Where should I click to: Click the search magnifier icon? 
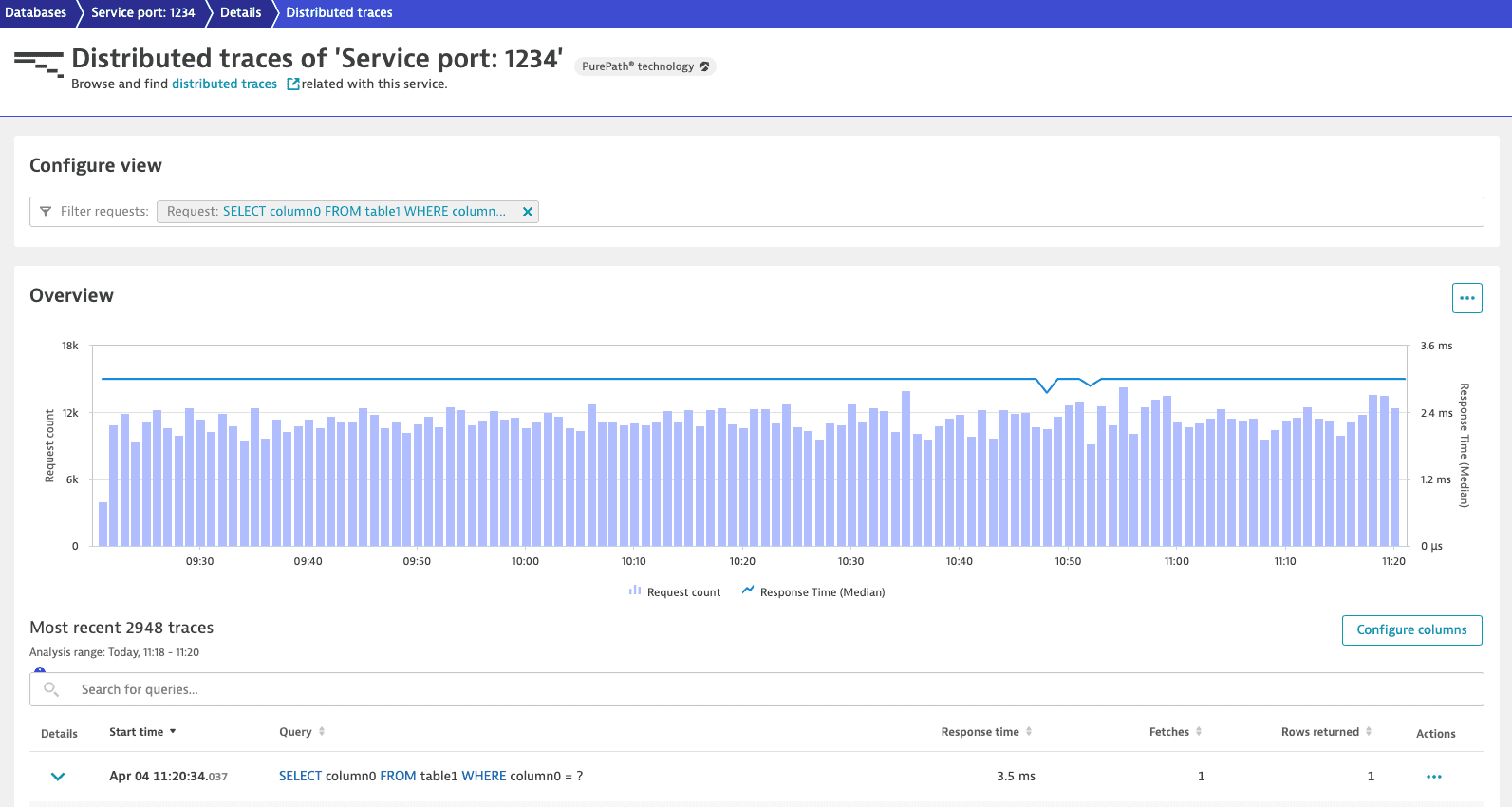tap(51, 689)
